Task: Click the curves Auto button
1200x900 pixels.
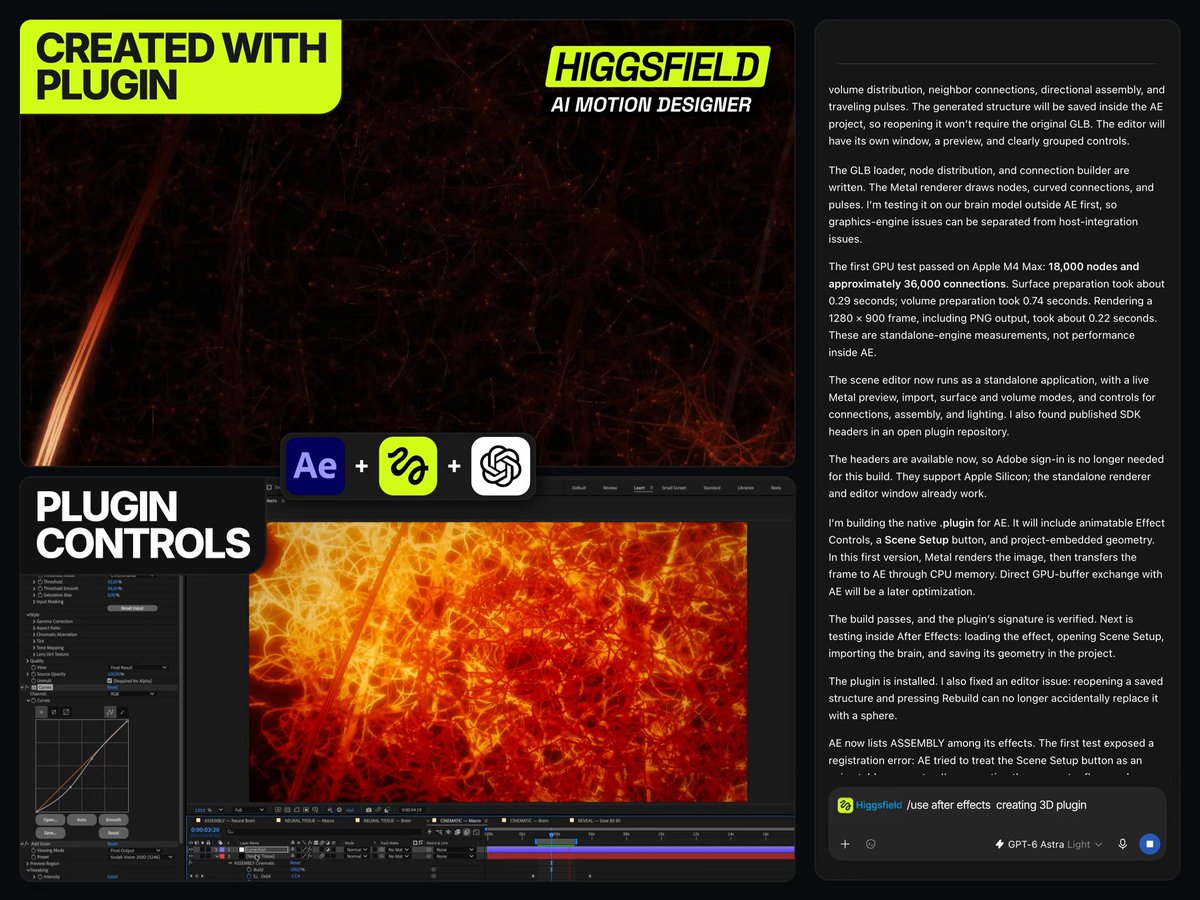Action: 82,820
